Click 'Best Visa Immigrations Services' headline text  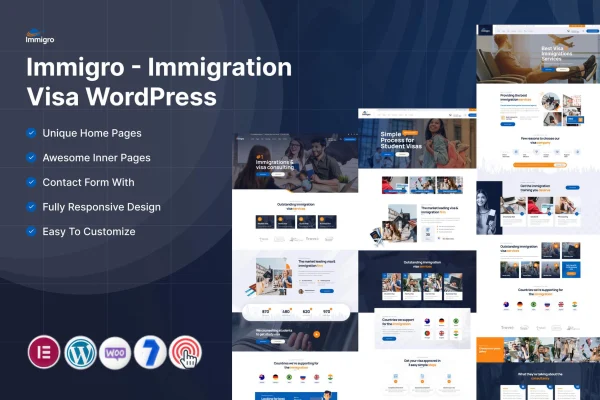tap(557, 54)
